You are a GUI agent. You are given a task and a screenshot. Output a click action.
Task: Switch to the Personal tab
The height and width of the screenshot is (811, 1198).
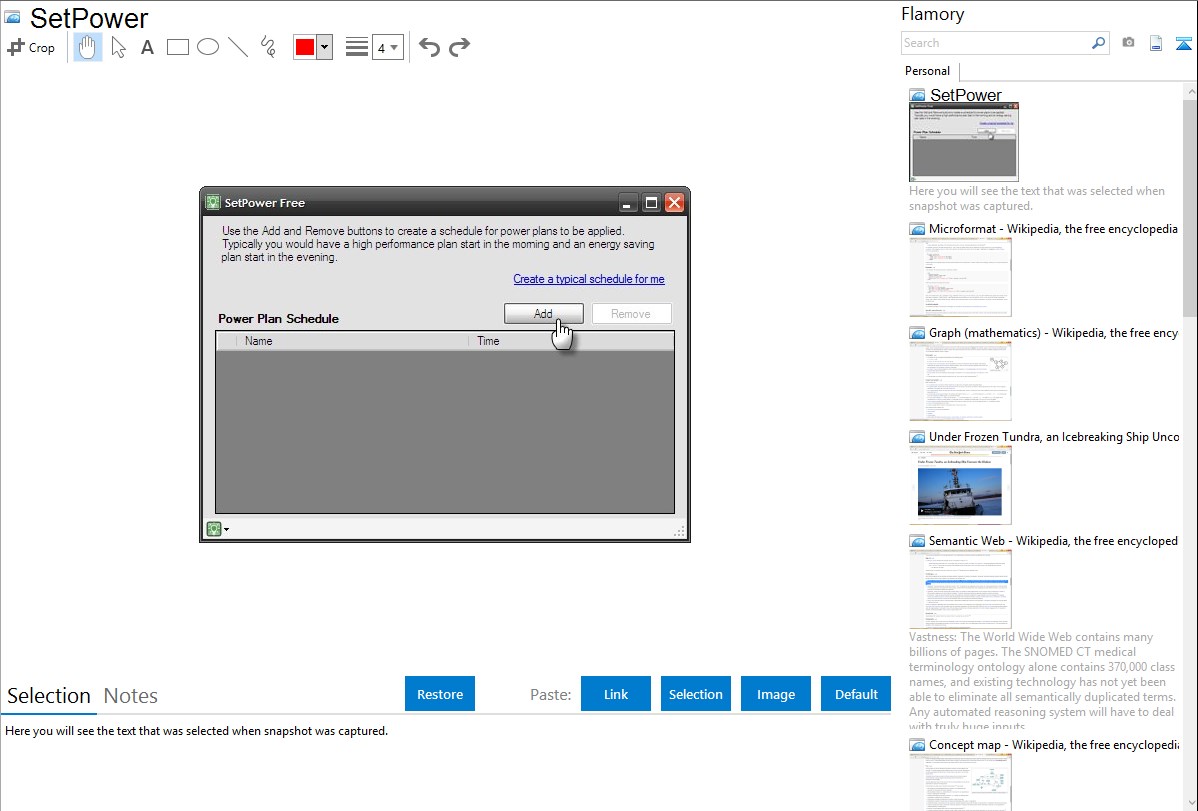[928, 71]
